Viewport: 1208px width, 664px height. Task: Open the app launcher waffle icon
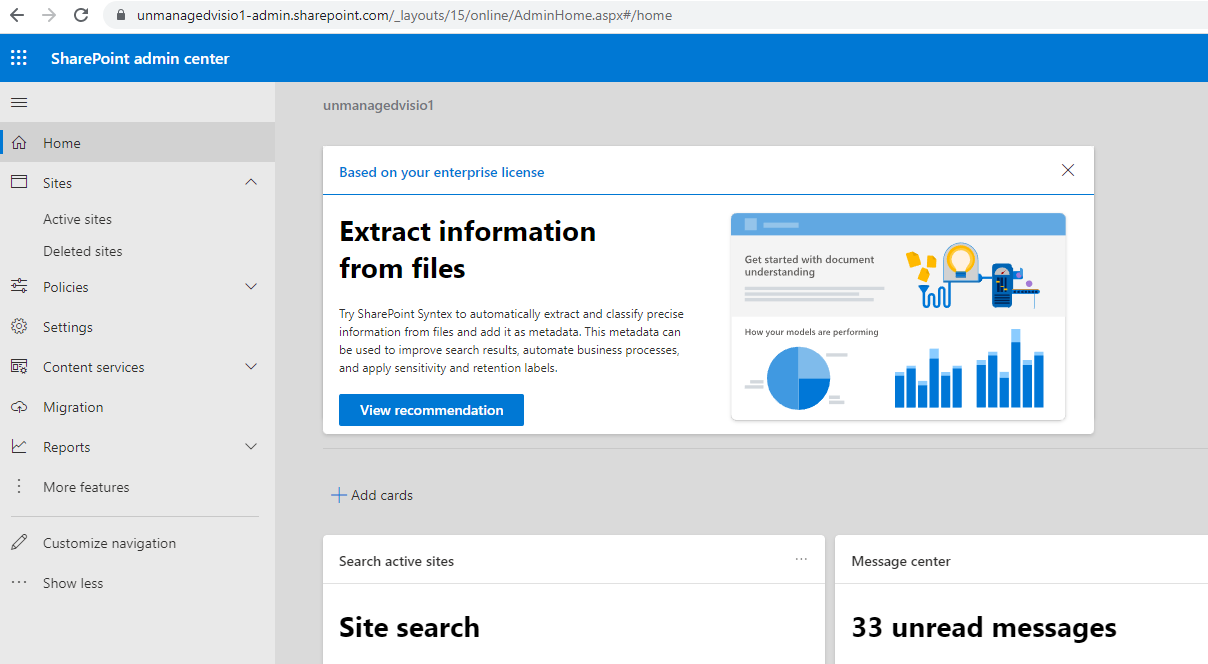[19, 58]
